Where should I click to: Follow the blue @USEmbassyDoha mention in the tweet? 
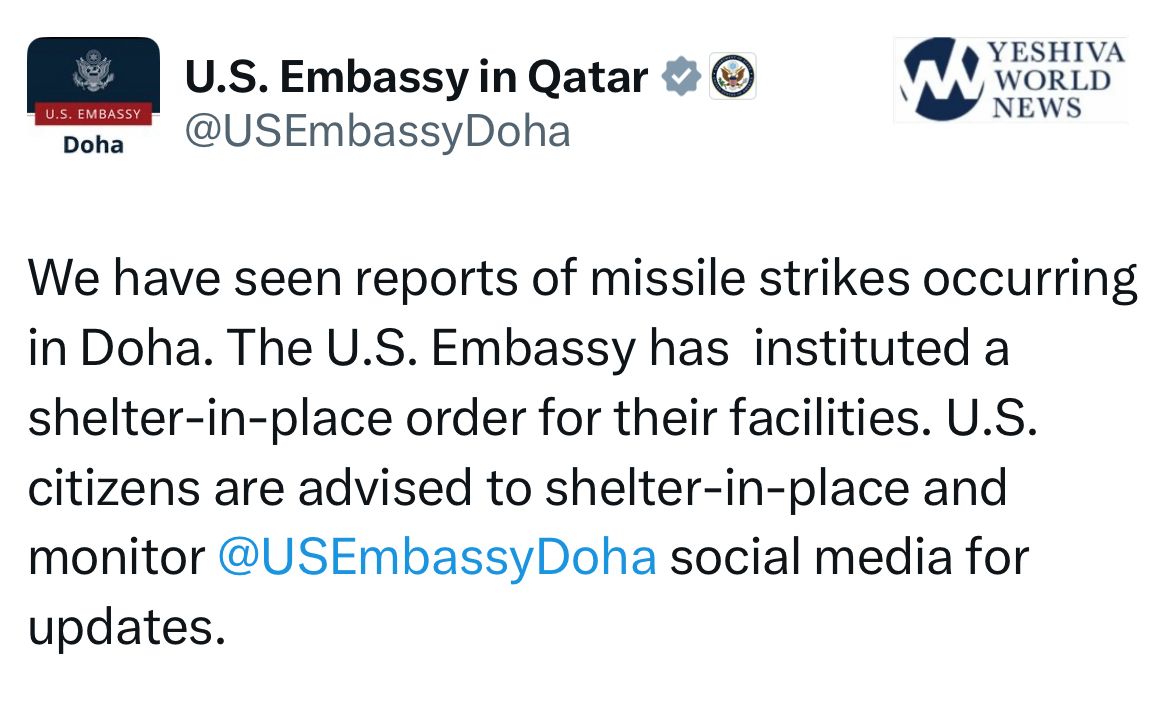tap(437, 557)
